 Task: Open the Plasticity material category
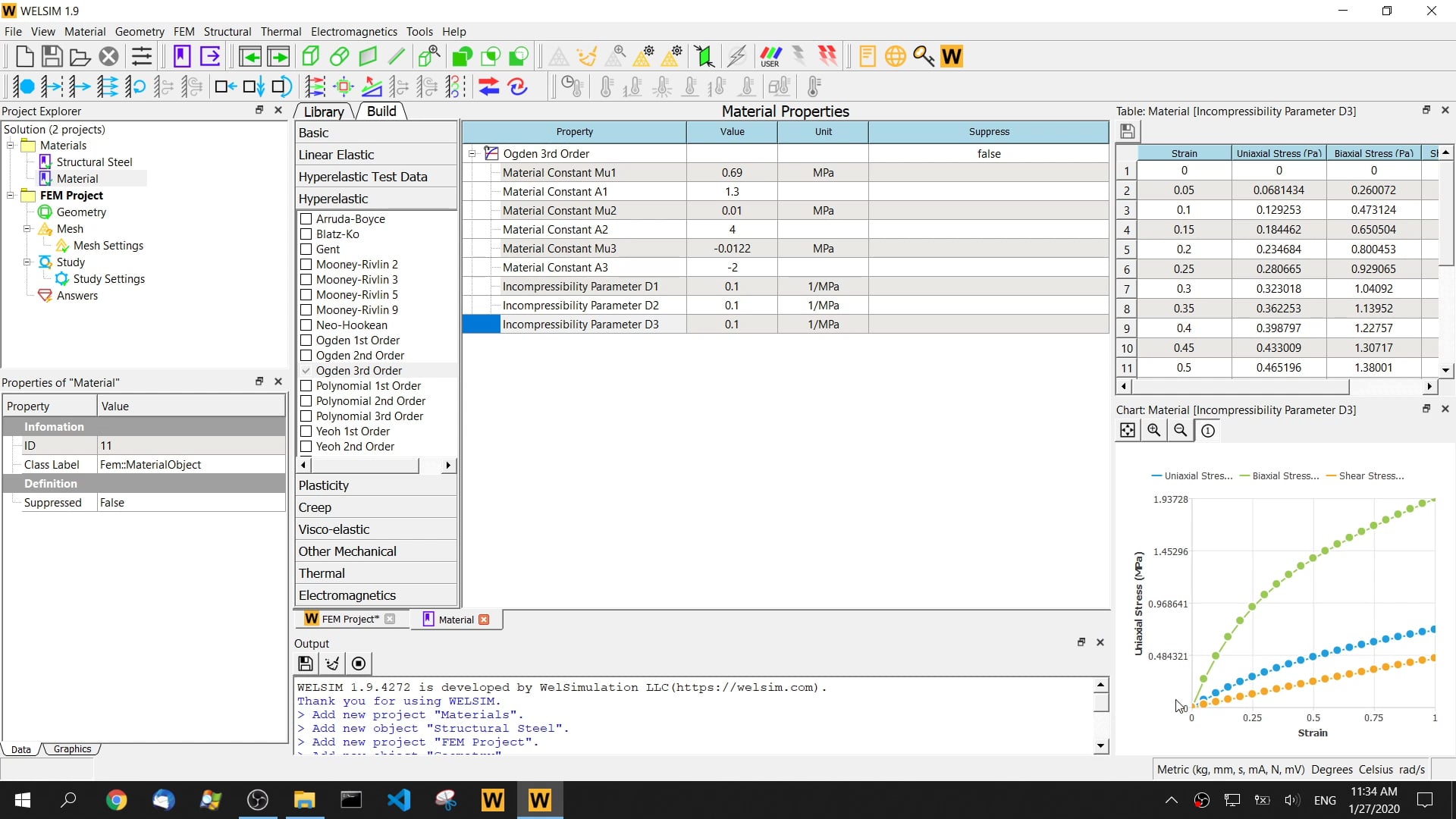pyautogui.click(x=324, y=485)
